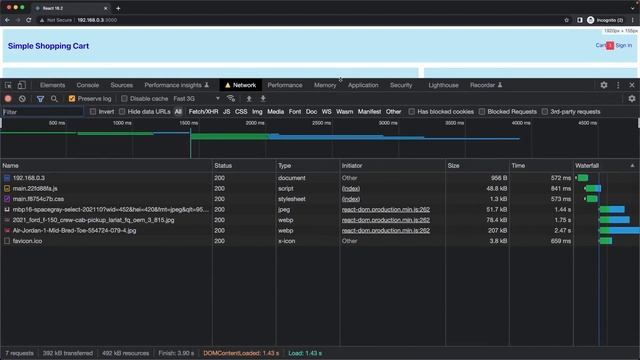Viewport: 640px width, 360px height.
Task: Filter requests by Fetch/XHR
Action: 203,112
